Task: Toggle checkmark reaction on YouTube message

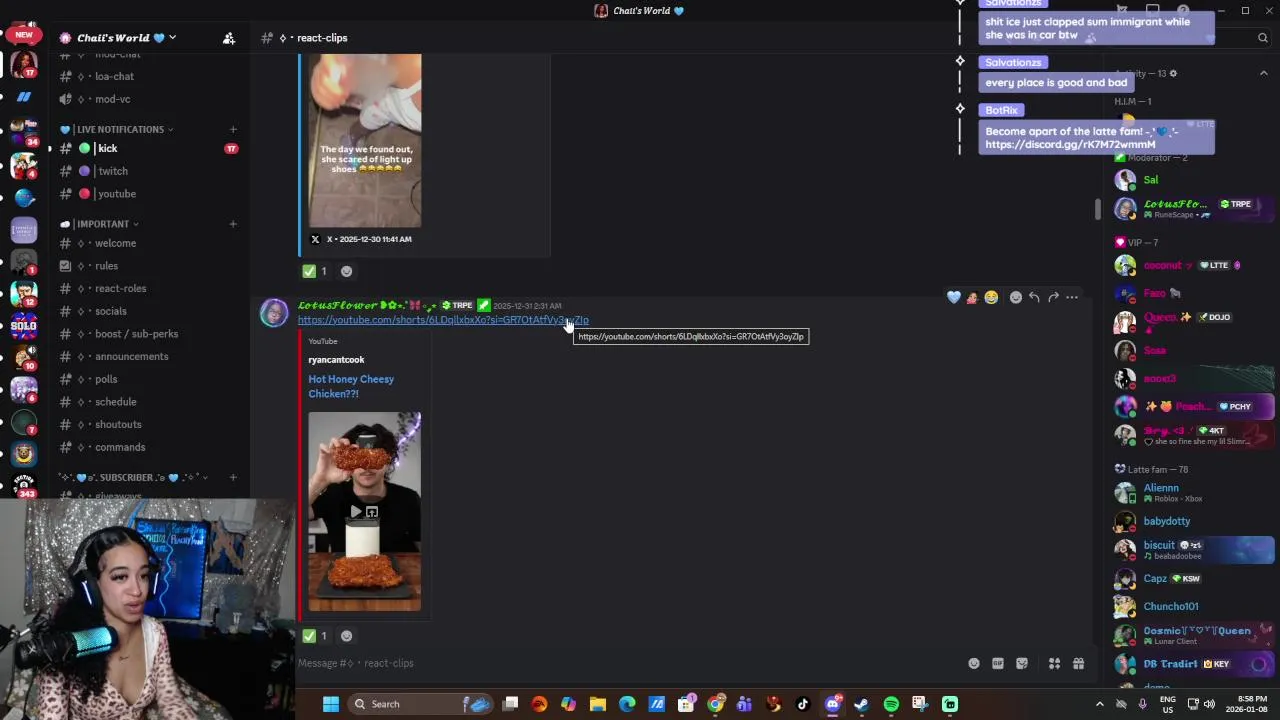Action: pos(316,636)
